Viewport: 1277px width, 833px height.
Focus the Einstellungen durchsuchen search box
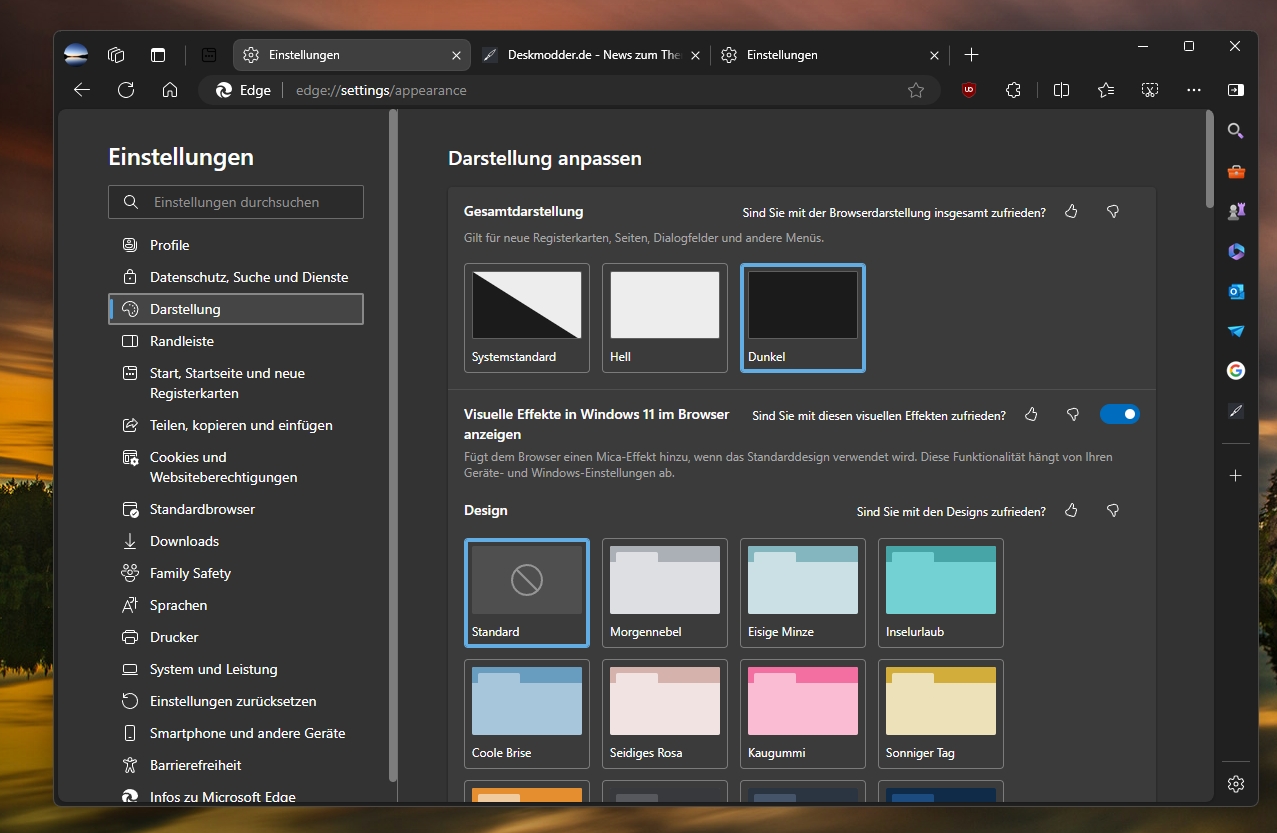pyautogui.click(x=236, y=202)
